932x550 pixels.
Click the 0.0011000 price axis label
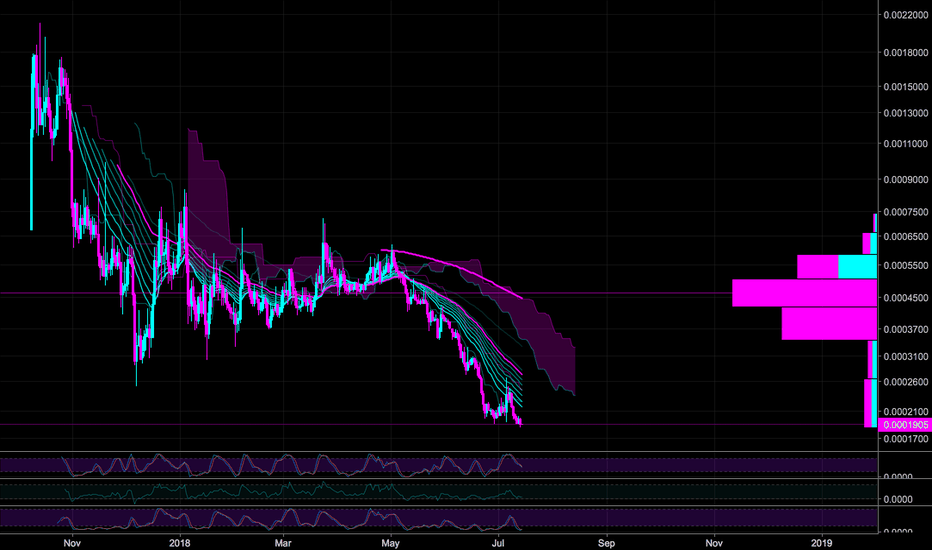coord(906,144)
